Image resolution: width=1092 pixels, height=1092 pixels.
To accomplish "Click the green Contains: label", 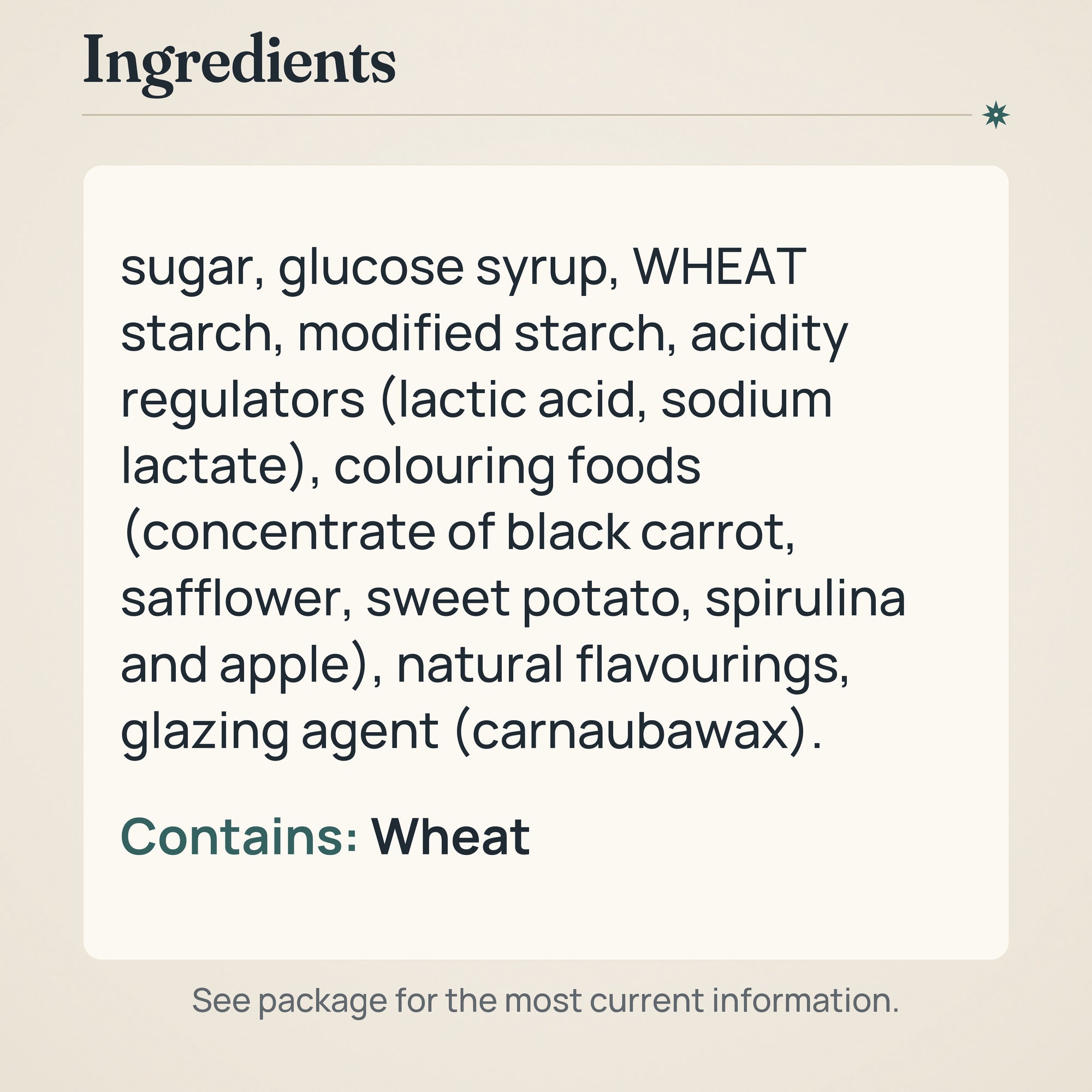I will pos(239,837).
